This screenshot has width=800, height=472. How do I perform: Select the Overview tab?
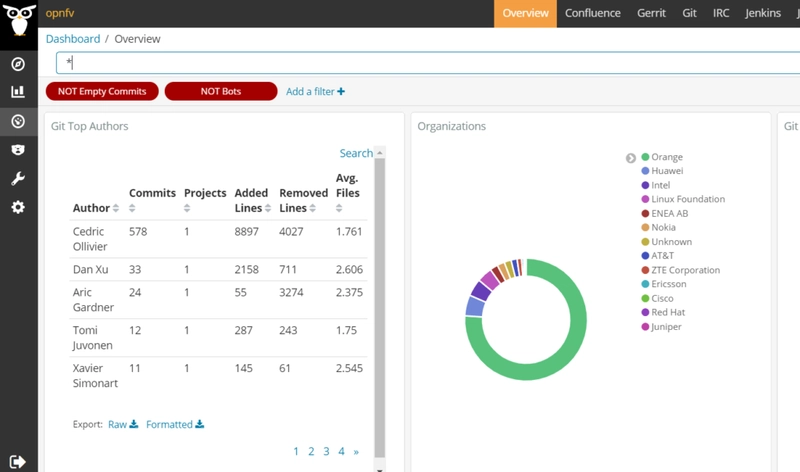(x=525, y=13)
